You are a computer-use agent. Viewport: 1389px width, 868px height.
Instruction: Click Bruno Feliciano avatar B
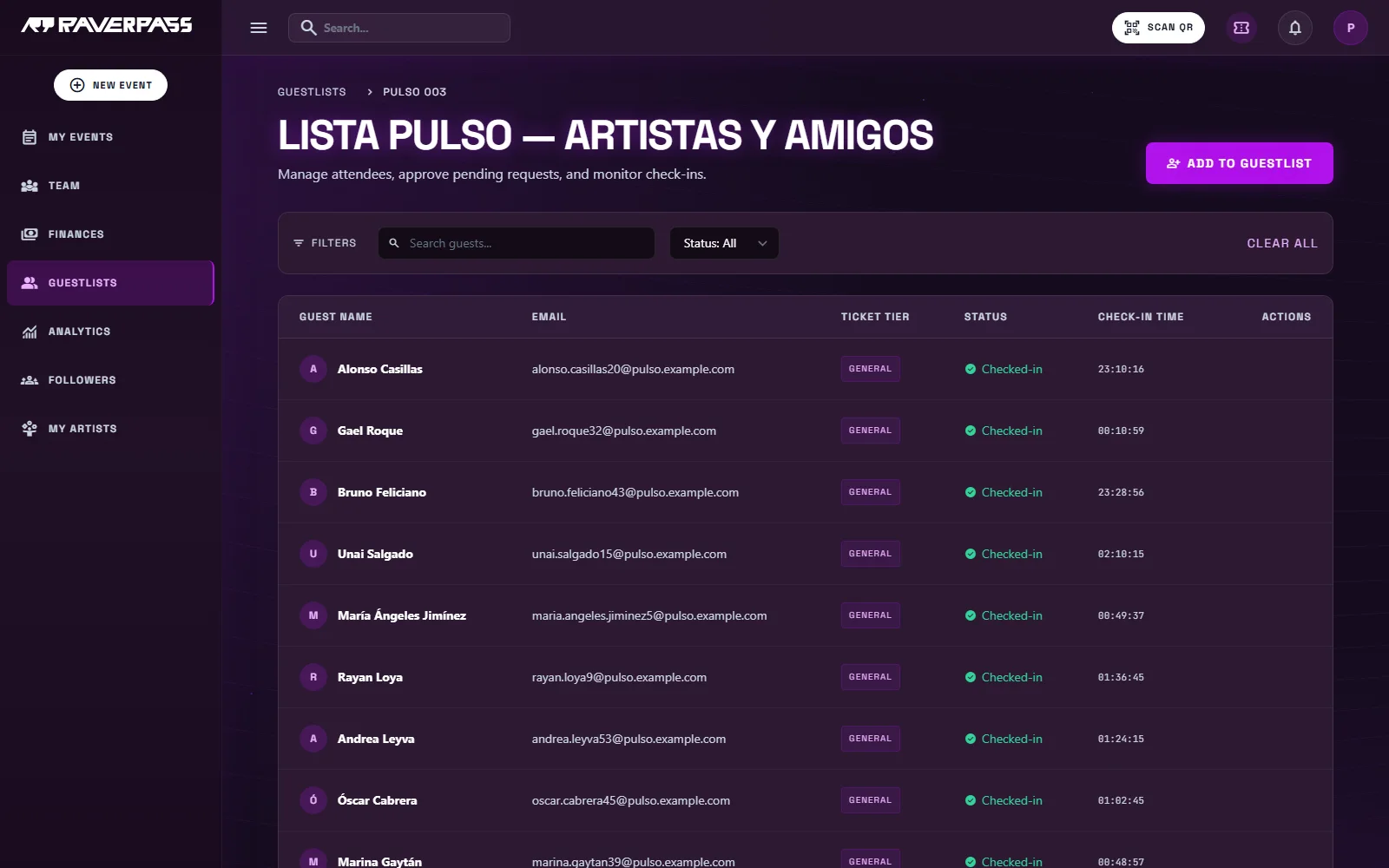click(x=313, y=492)
